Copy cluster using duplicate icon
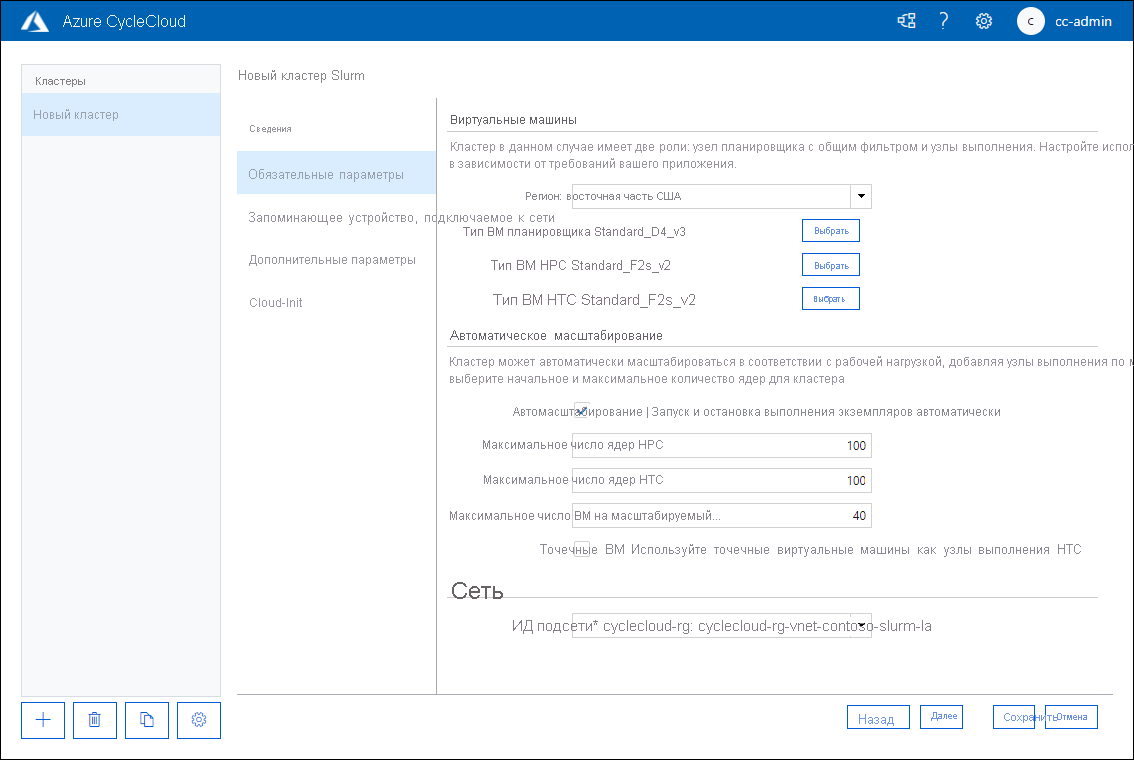 (x=147, y=720)
